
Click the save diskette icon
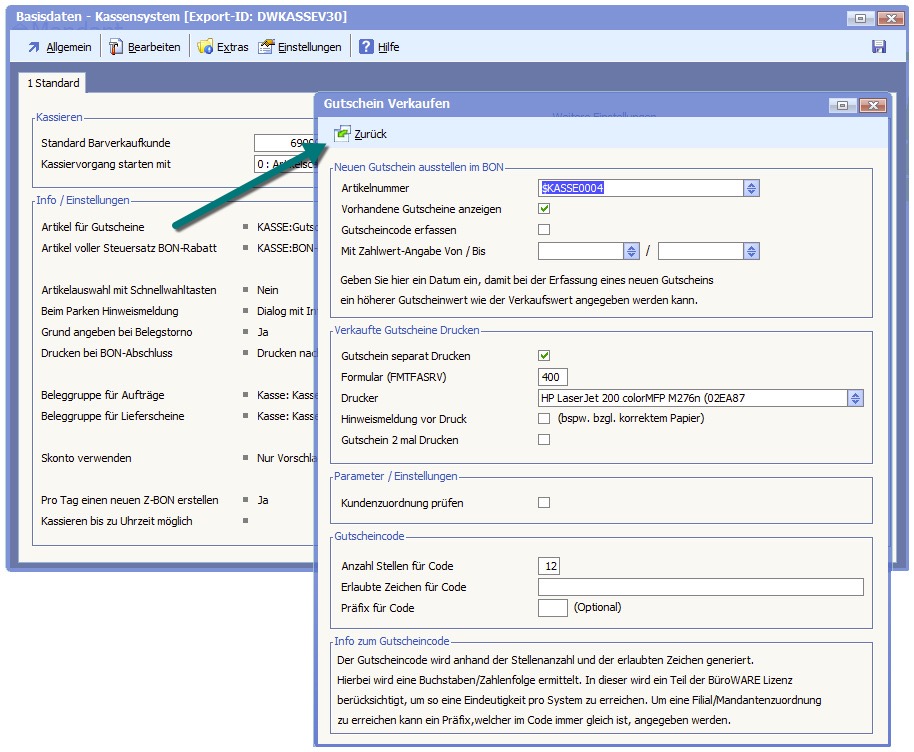(x=879, y=47)
